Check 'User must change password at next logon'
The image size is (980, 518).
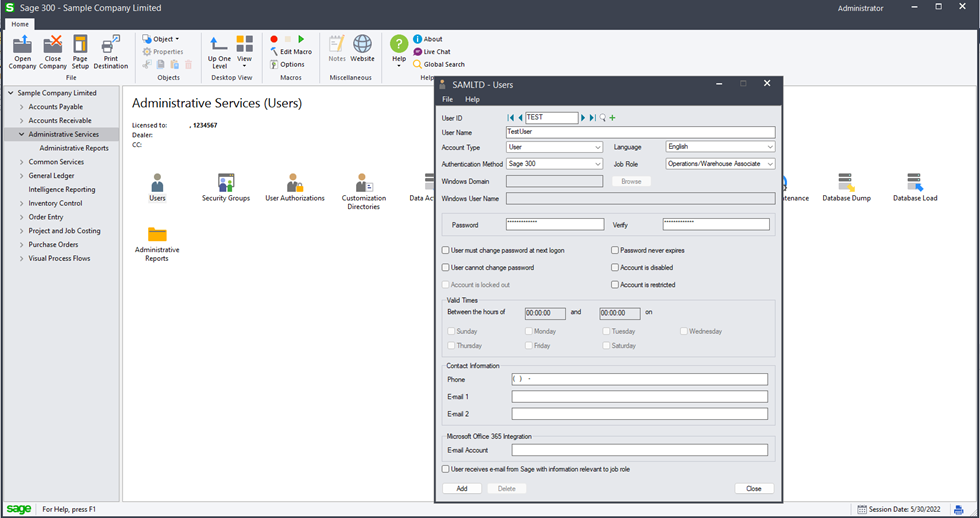tap(446, 250)
